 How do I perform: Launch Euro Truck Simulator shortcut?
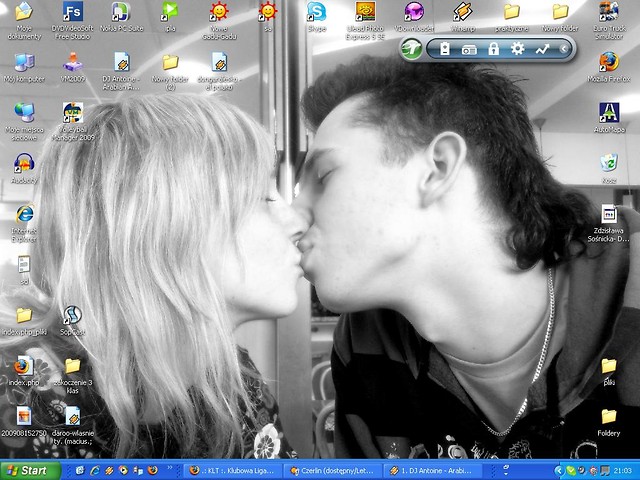(609, 20)
